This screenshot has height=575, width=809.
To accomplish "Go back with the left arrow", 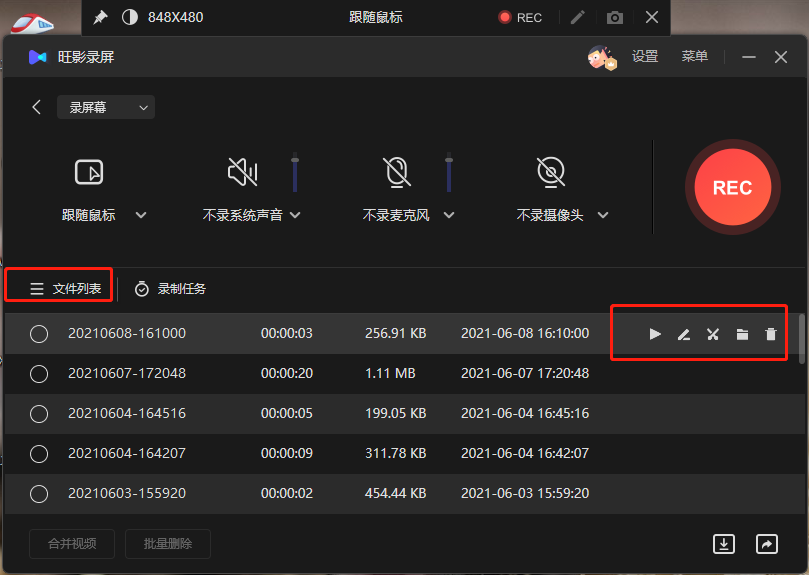I will pos(36,107).
